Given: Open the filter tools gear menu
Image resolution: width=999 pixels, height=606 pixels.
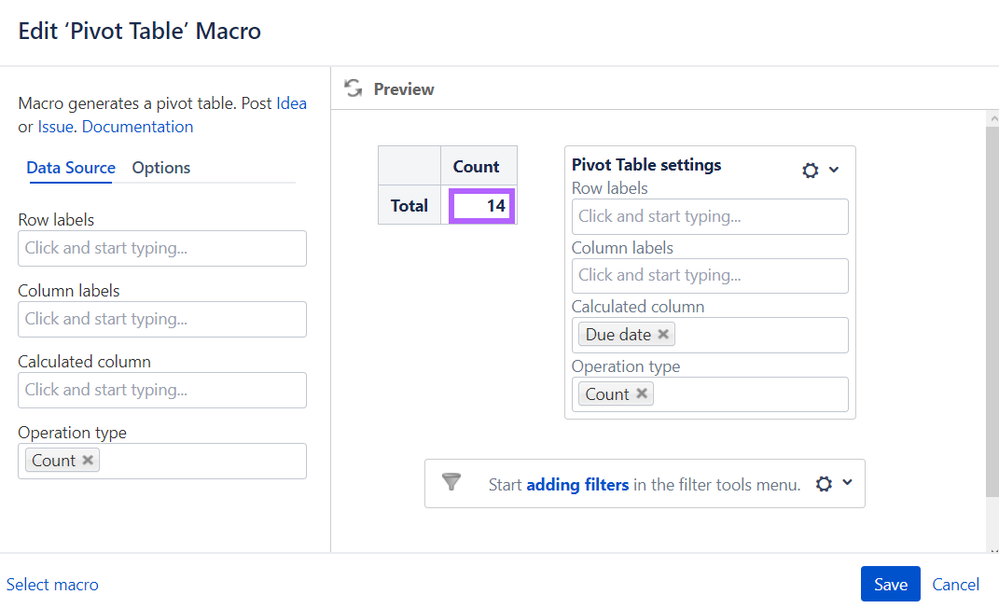Looking at the screenshot, I should click(823, 484).
